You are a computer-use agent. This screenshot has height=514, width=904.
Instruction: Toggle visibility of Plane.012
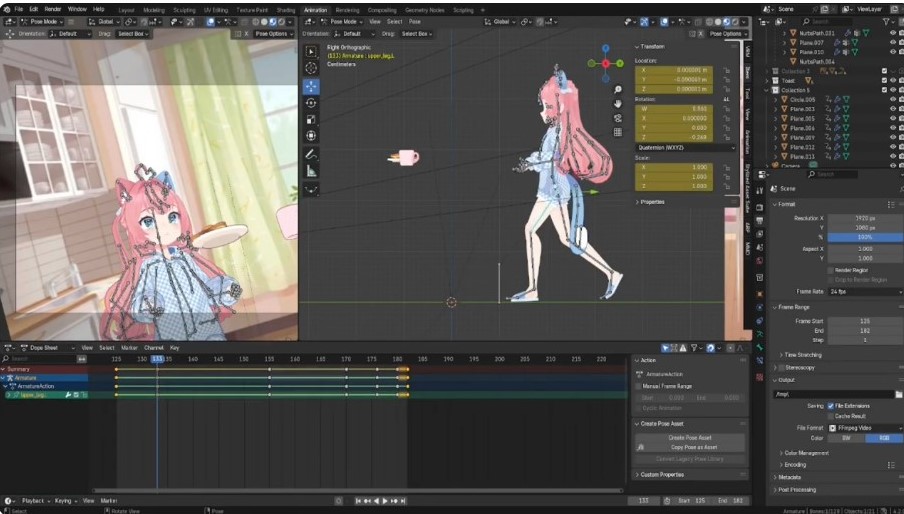(893, 147)
